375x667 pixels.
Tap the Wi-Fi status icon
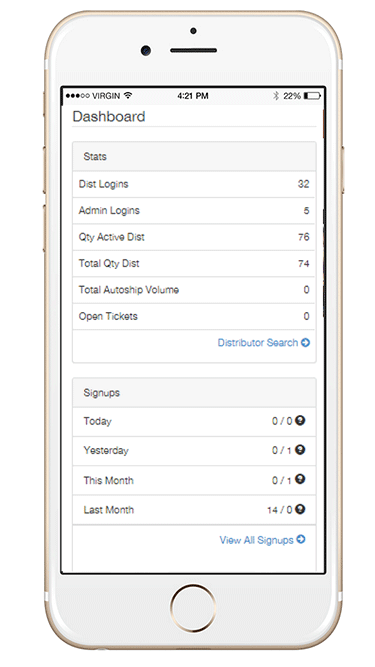(x=128, y=96)
